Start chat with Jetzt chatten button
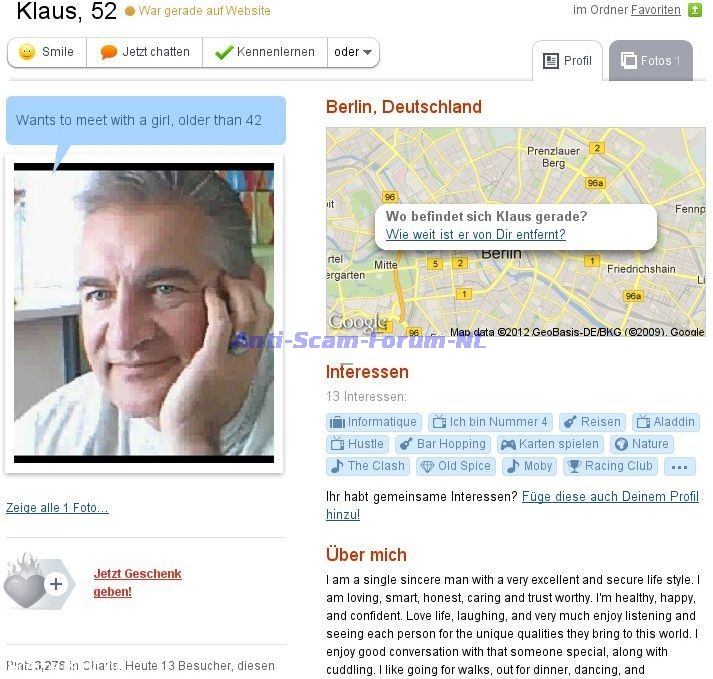The height and width of the screenshot is (679, 713). pos(145,52)
